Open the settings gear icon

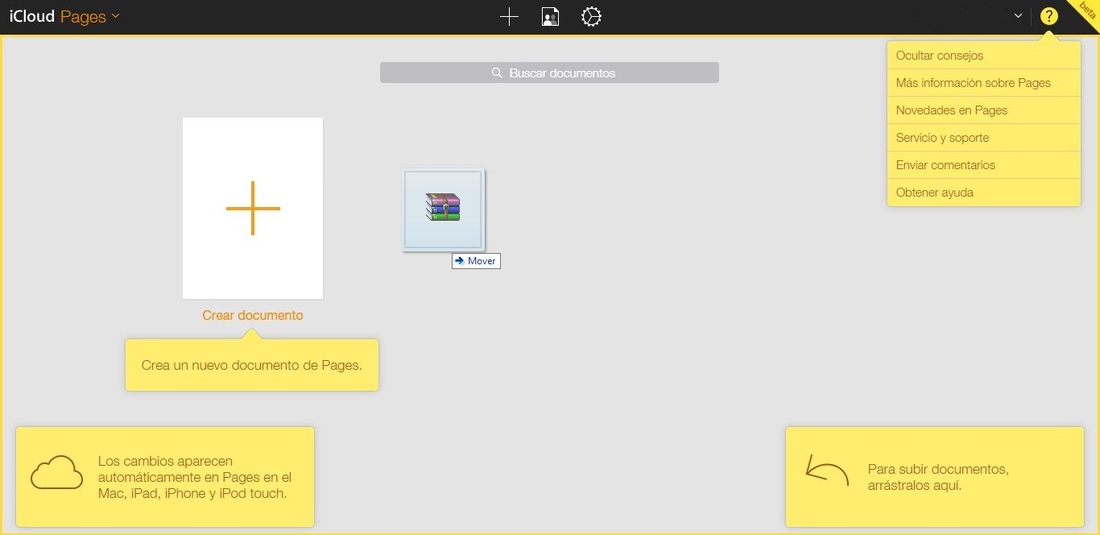(591, 17)
